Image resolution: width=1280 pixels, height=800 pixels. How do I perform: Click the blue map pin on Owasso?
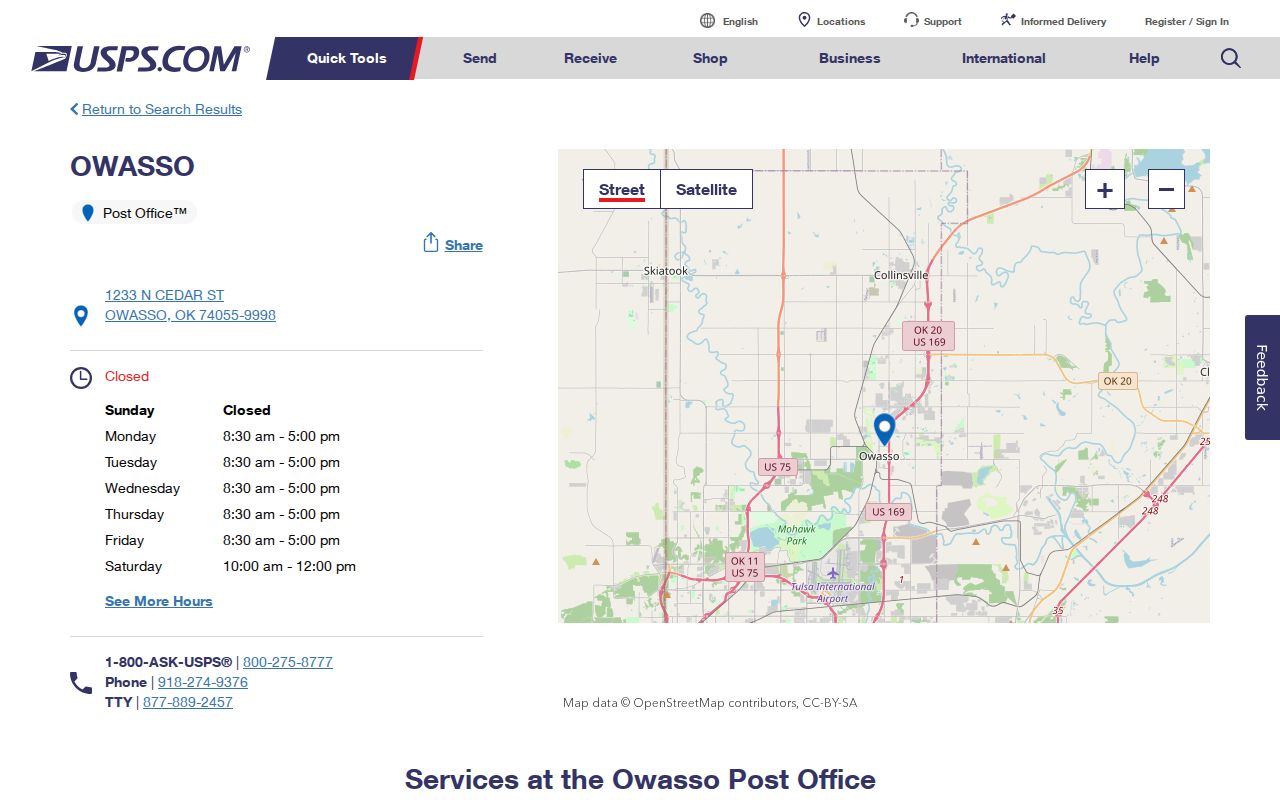tap(884, 430)
